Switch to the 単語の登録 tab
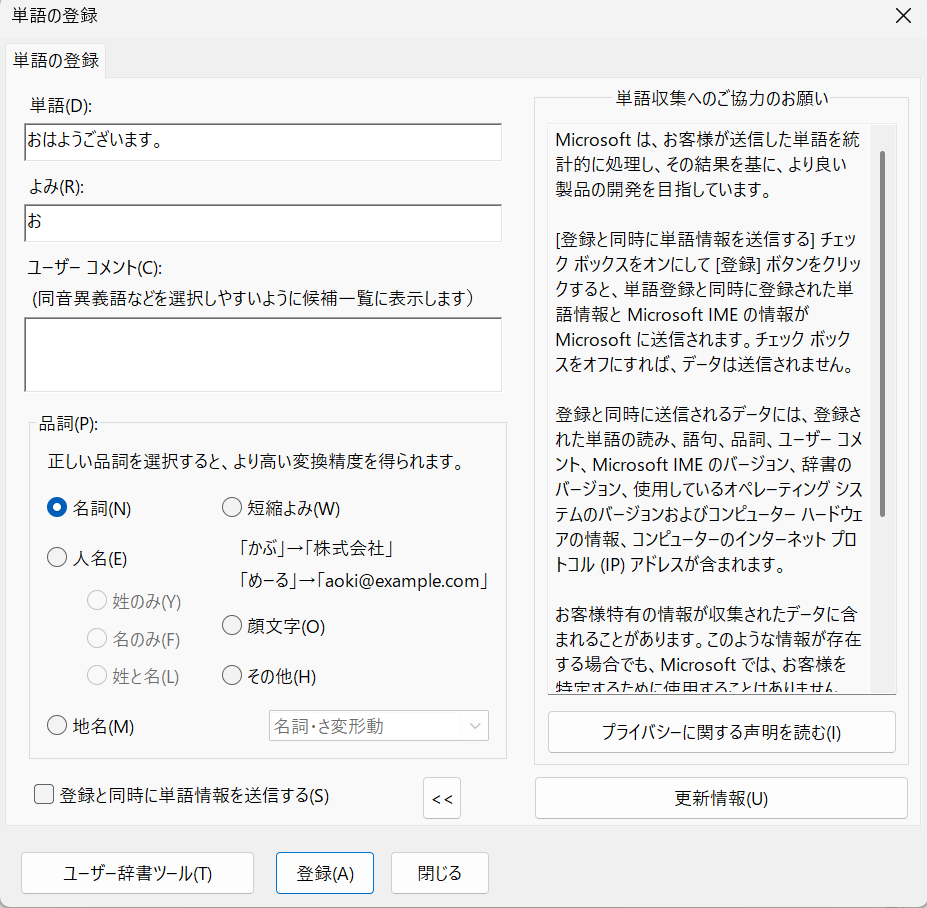Image resolution: width=927 pixels, height=908 pixels. coord(56,60)
